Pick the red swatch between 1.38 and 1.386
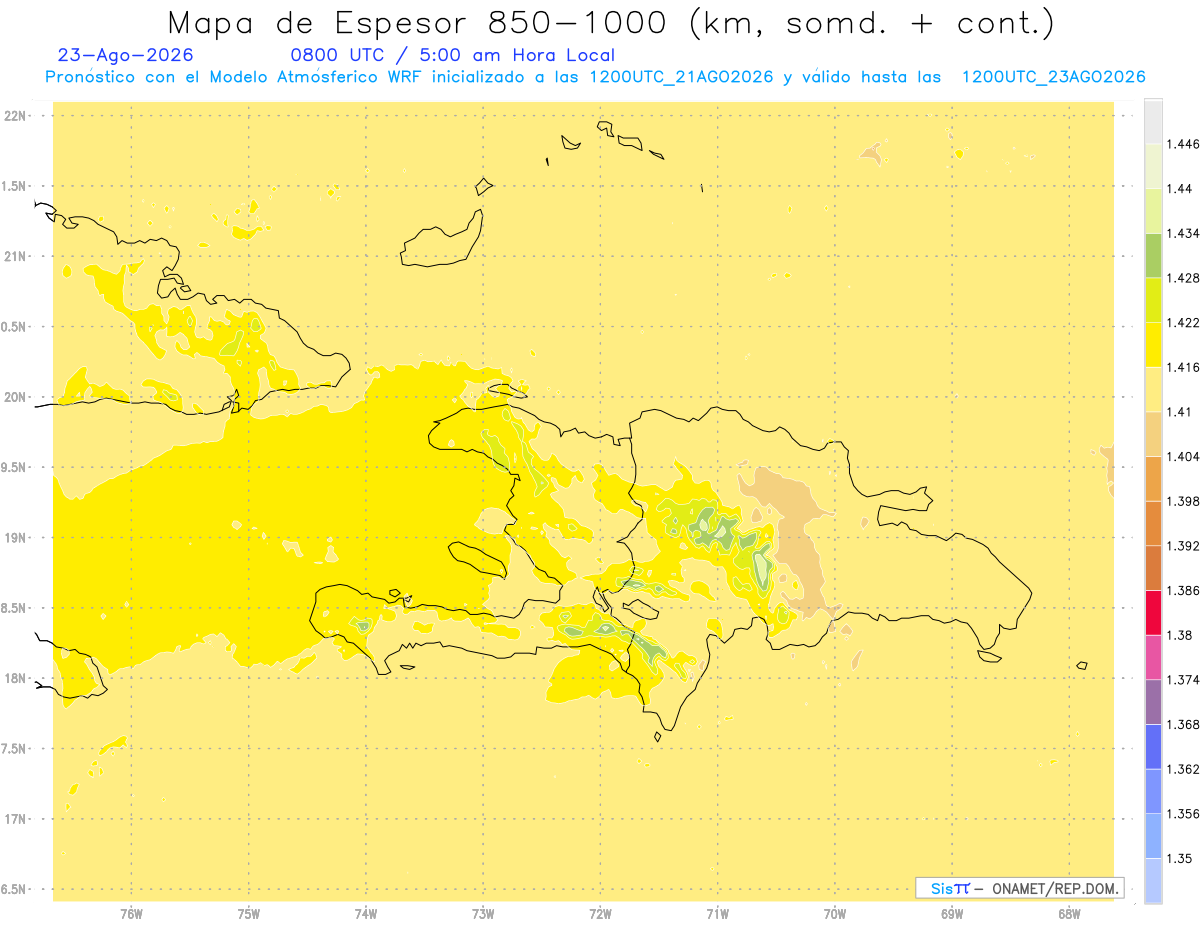Screen dimensions: 1200x927 coord(1153,612)
